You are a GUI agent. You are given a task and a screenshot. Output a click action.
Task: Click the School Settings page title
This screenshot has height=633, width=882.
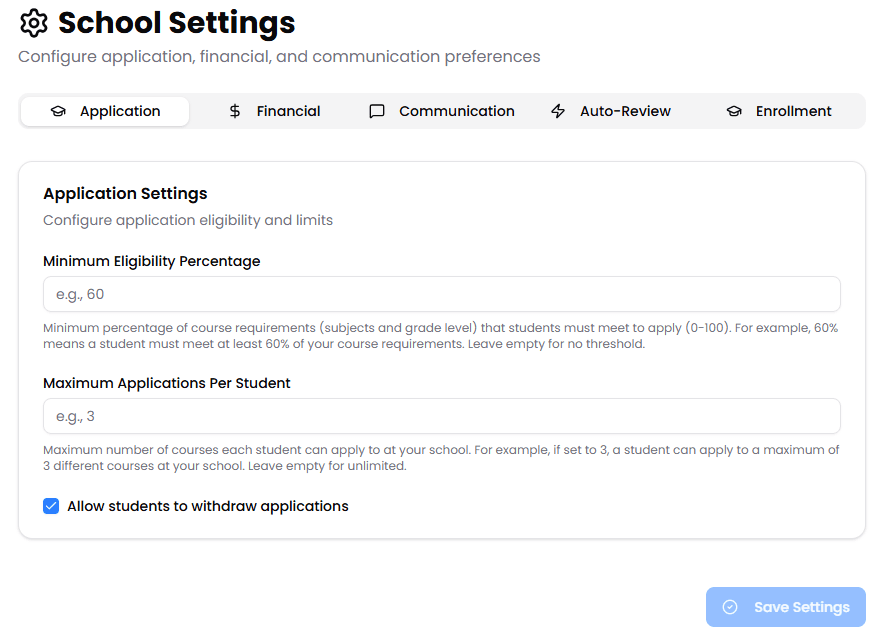[177, 23]
